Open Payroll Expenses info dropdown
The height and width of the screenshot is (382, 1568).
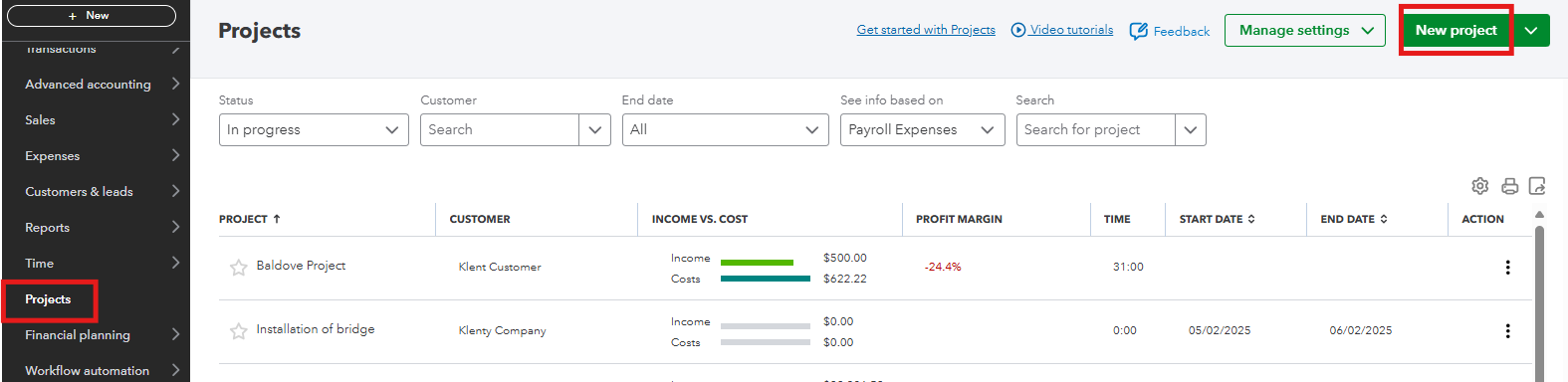(922, 129)
